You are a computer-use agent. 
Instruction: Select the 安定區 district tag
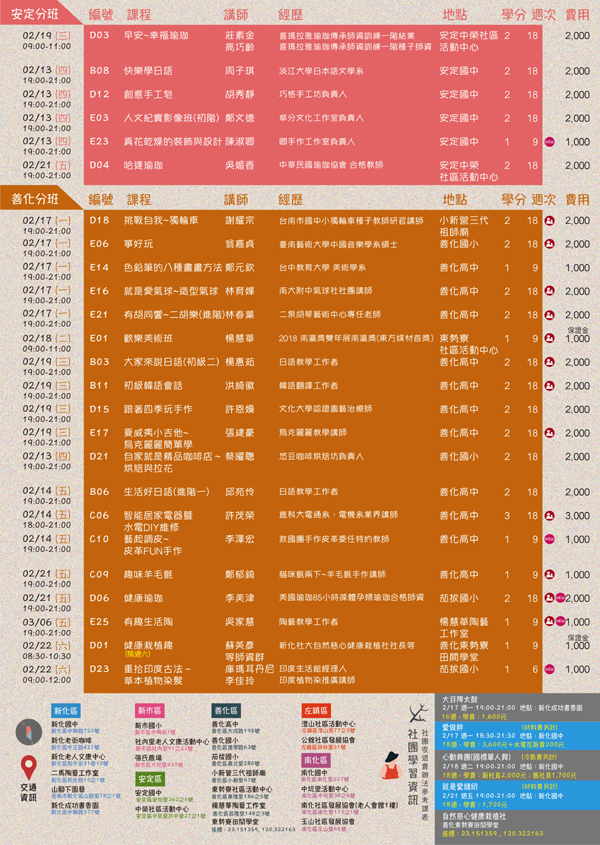[x=149, y=779]
